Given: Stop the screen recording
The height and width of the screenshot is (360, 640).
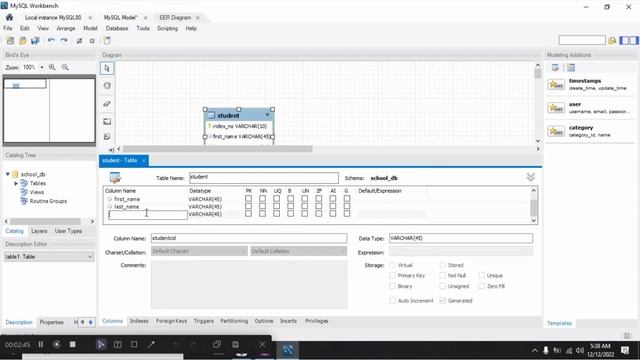Looking at the screenshot, I should point(73,344).
